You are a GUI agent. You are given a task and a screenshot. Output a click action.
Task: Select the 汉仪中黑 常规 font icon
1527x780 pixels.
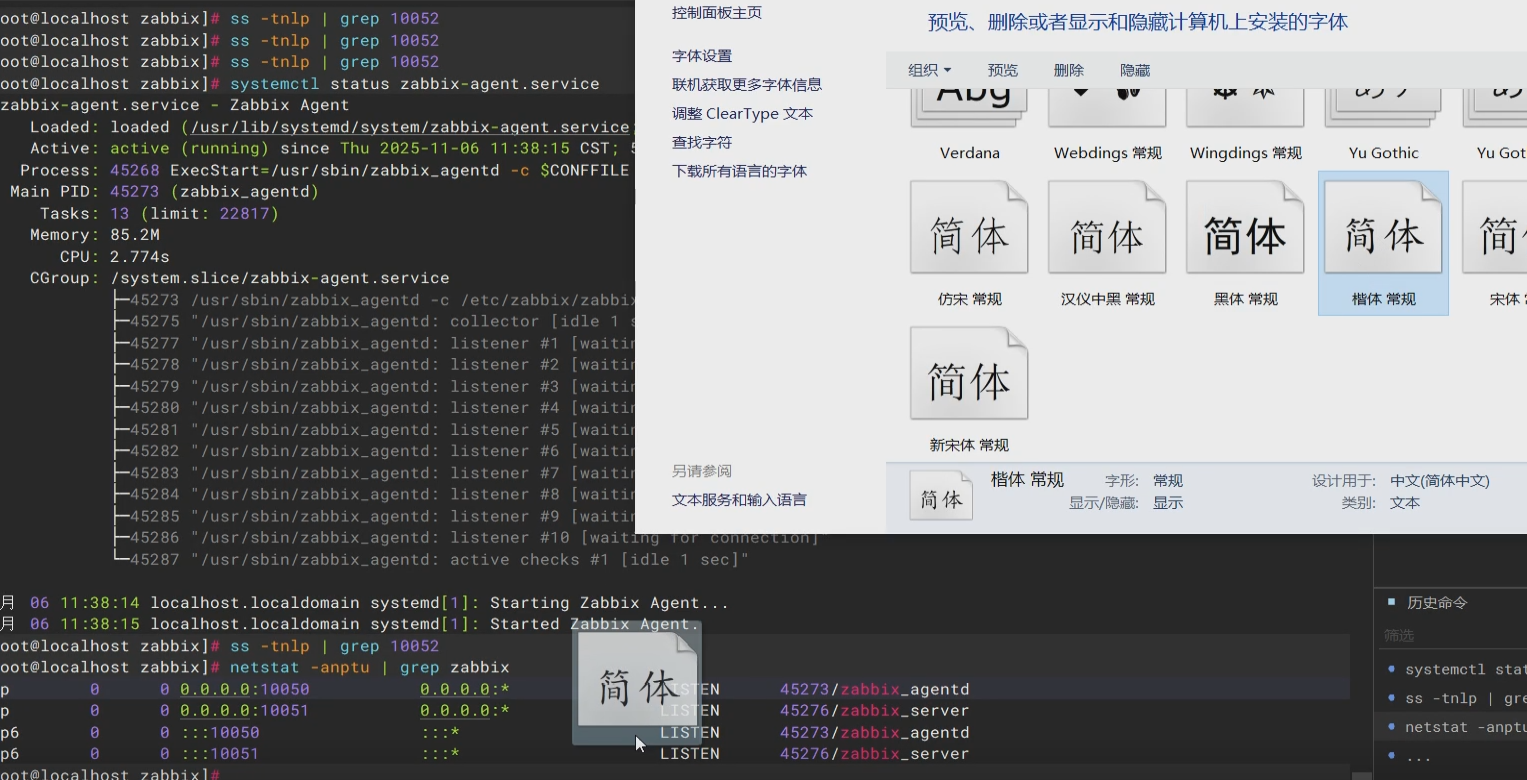coord(1107,228)
